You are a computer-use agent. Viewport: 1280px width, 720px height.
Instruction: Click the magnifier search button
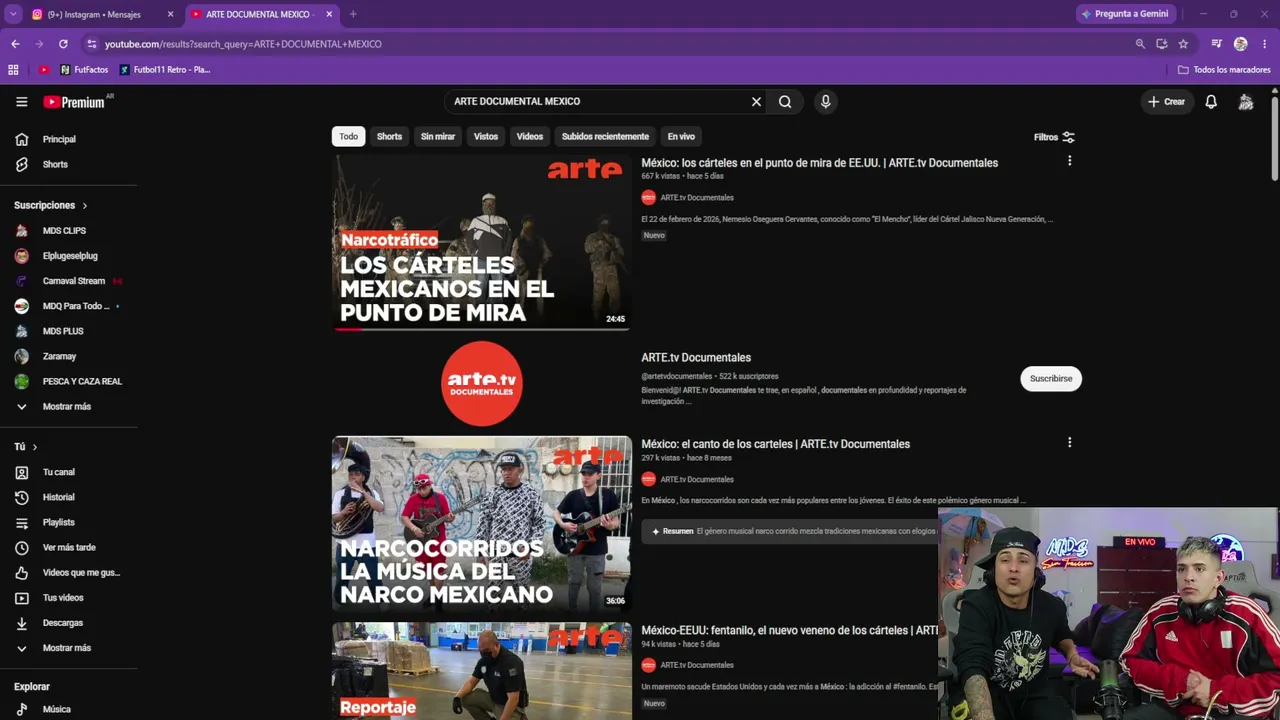(785, 101)
